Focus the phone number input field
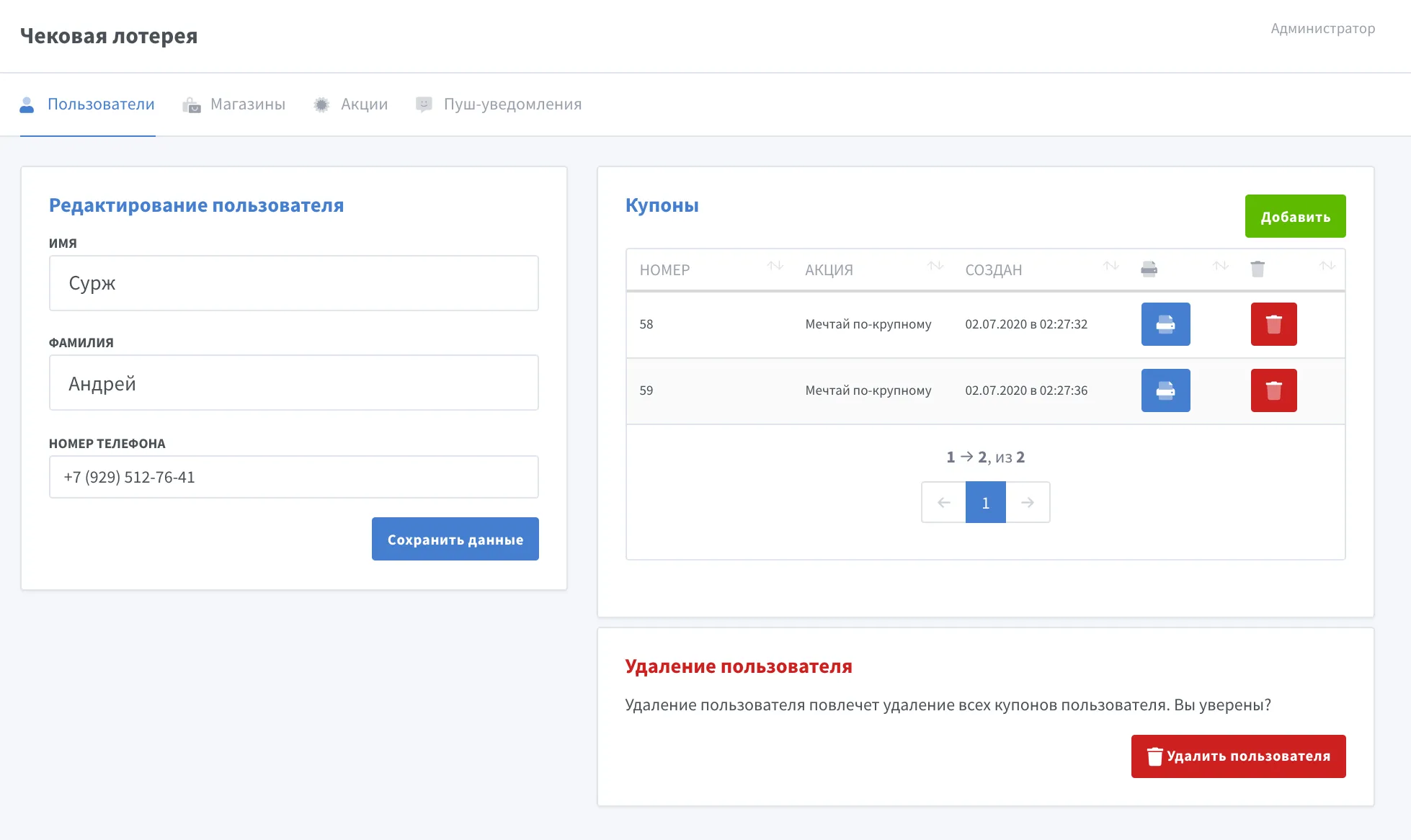This screenshot has height=840, width=1411. click(293, 477)
